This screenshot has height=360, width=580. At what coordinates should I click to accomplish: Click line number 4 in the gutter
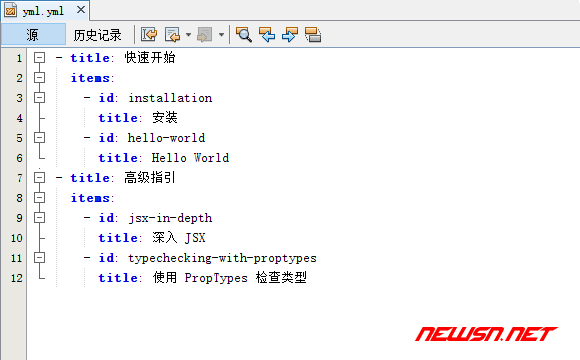point(19,118)
